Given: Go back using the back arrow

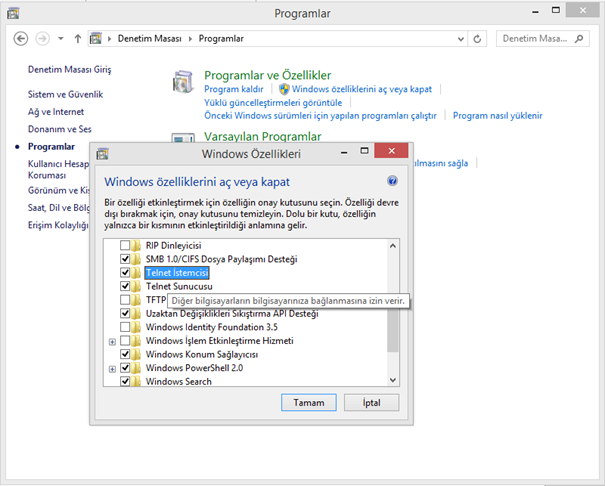Looking at the screenshot, I should click(21, 39).
